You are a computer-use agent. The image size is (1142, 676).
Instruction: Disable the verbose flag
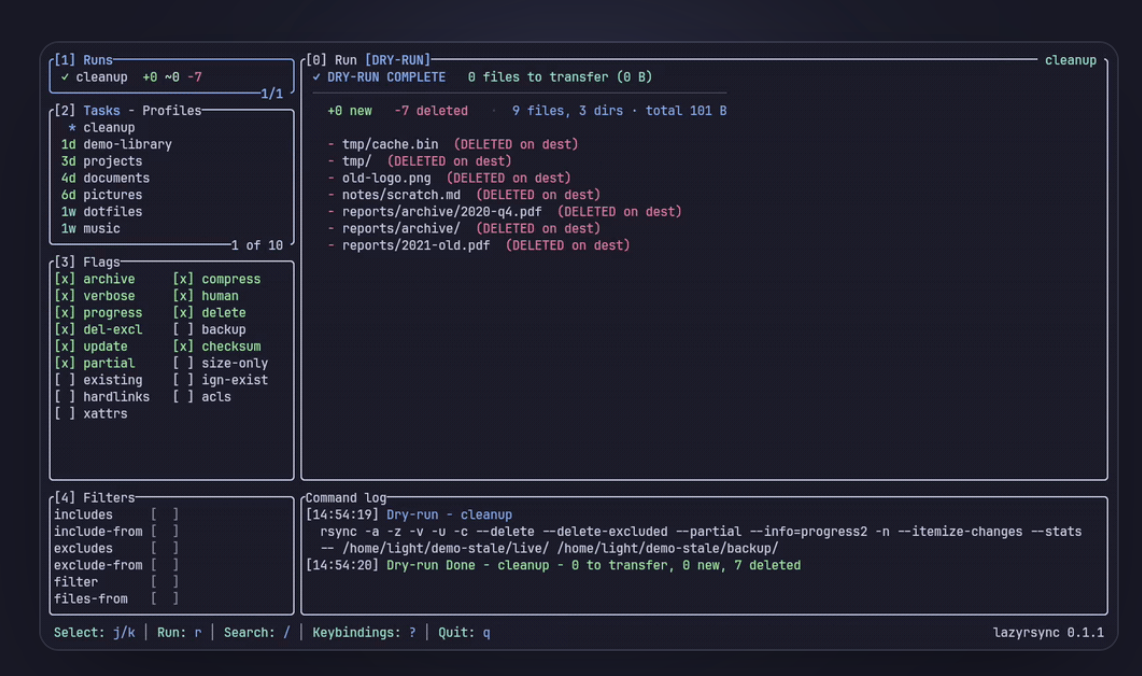65,296
